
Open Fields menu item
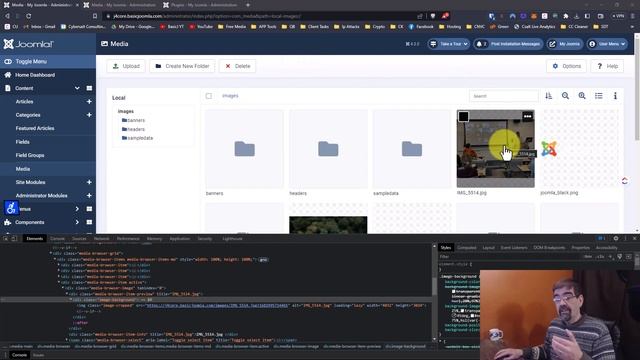(x=22, y=142)
